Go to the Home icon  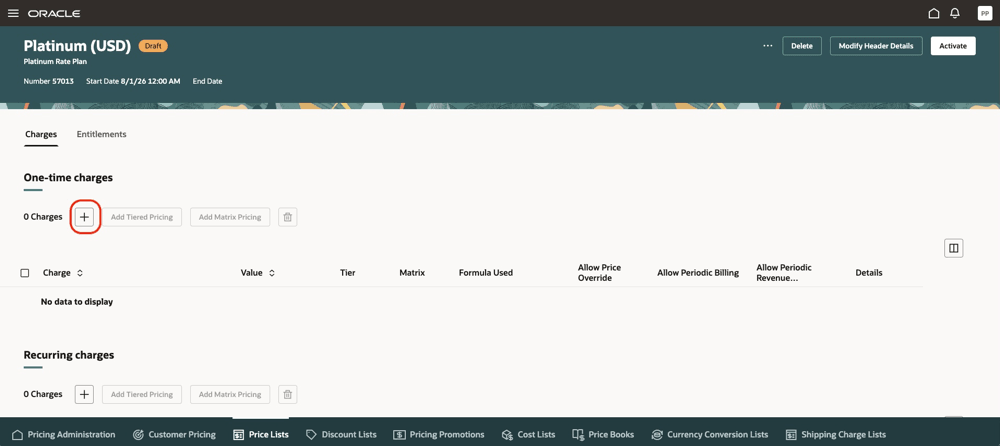click(934, 13)
